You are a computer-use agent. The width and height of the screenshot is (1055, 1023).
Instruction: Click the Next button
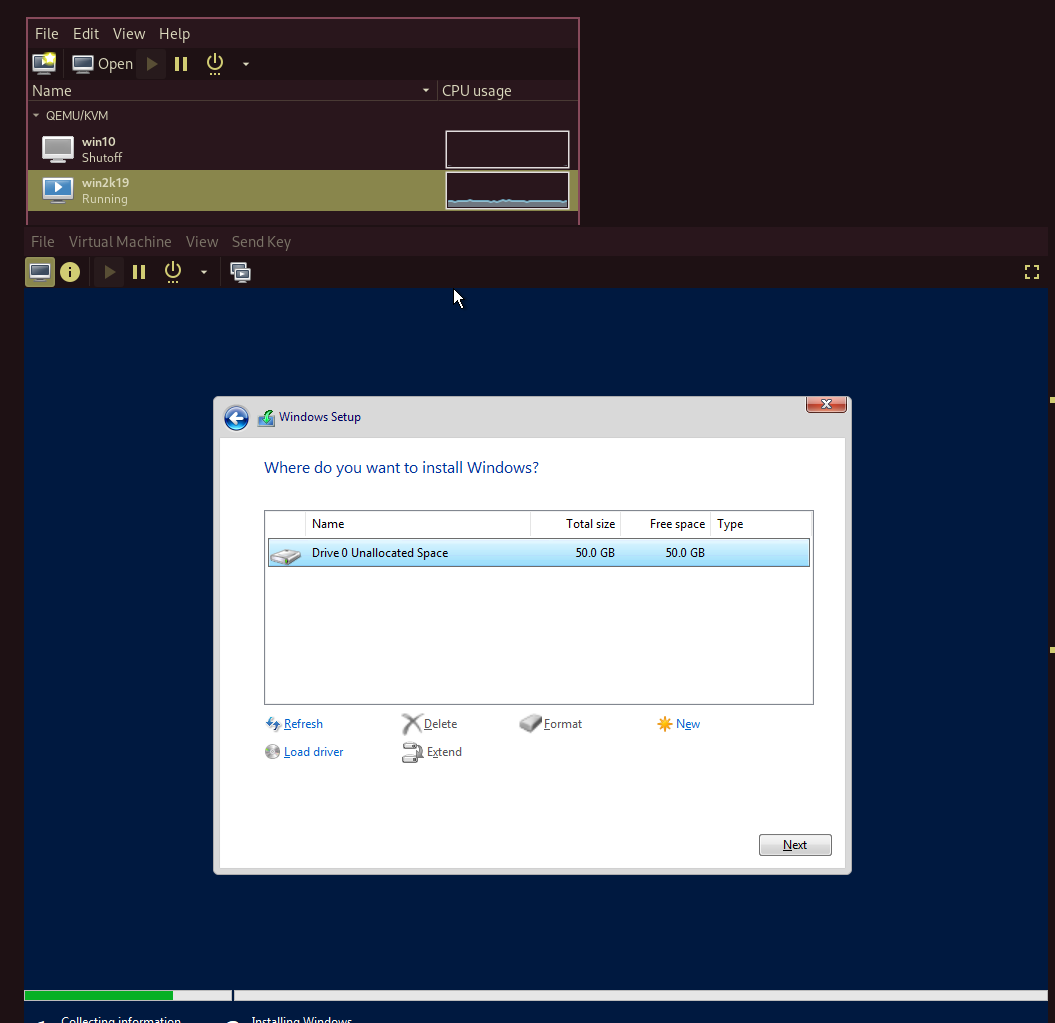point(795,845)
